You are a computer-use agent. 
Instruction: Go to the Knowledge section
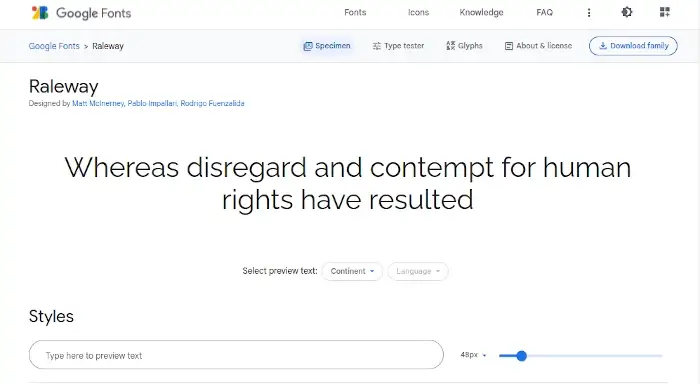click(481, 13)
